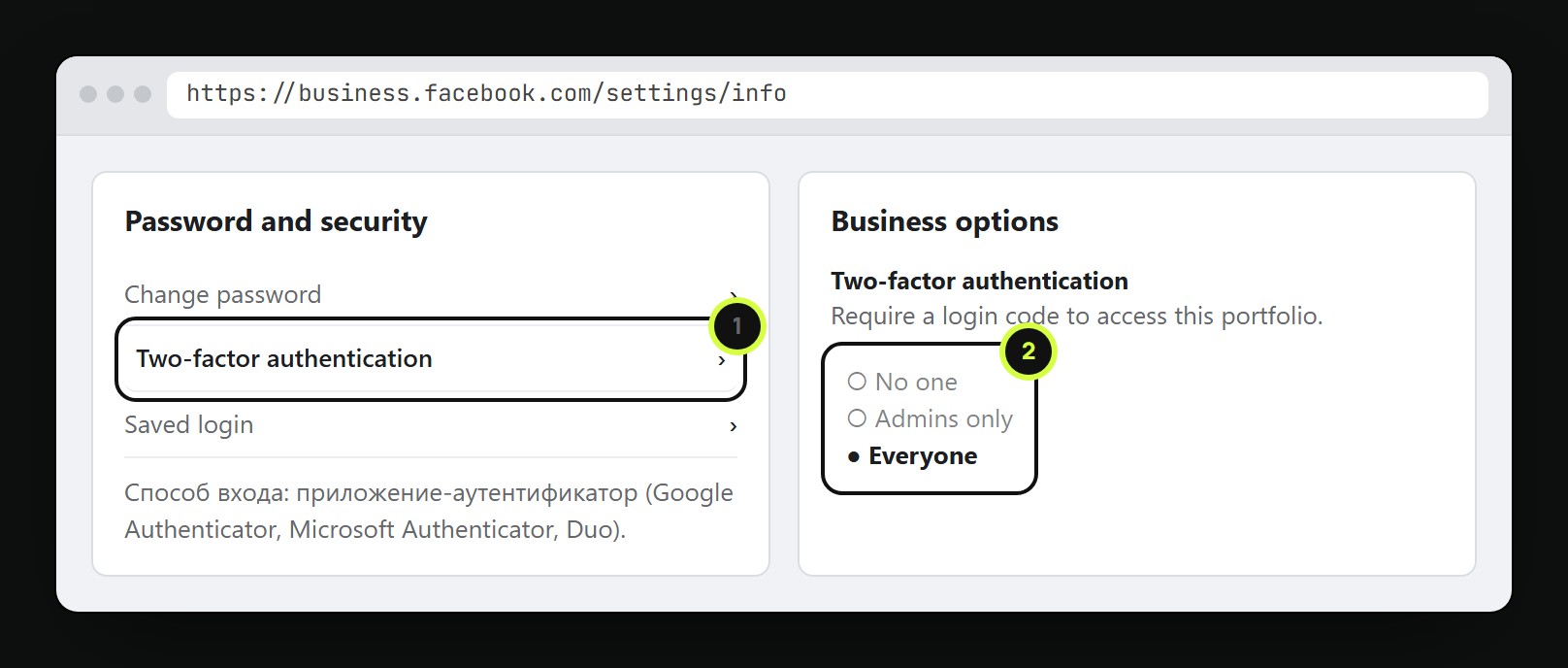Screen dimensions: 1568x668
Task: Click the first gray window dot
Action: point(88,94)
